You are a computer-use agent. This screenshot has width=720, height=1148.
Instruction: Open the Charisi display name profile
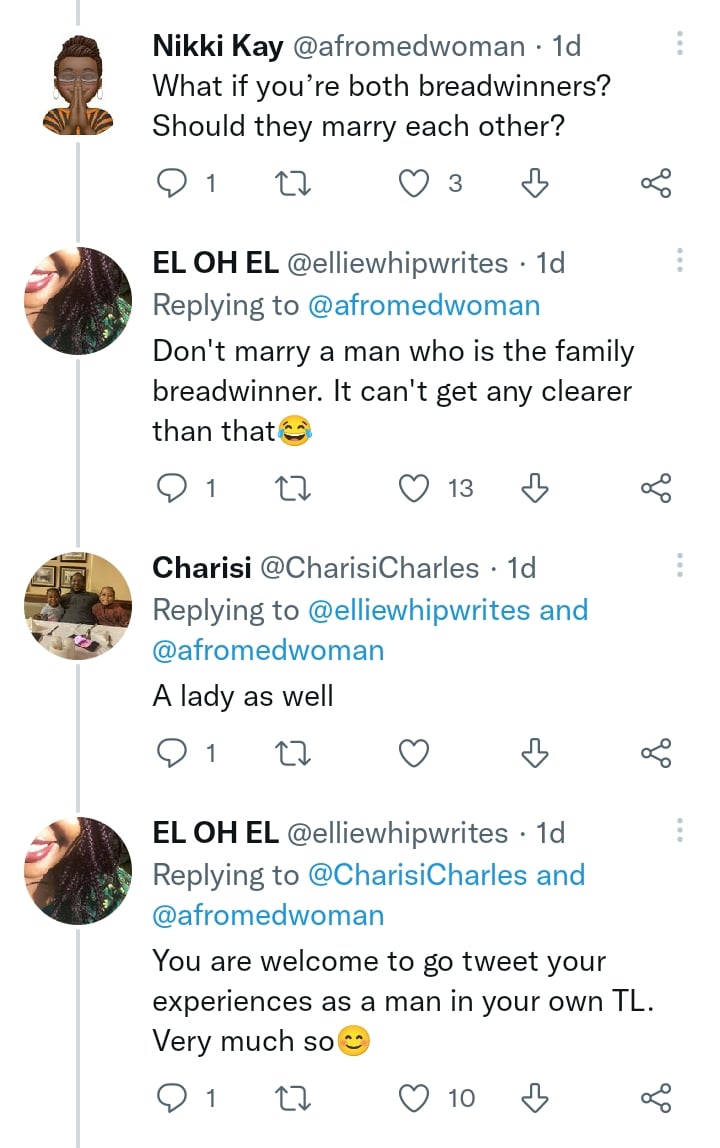coord(201,568)
